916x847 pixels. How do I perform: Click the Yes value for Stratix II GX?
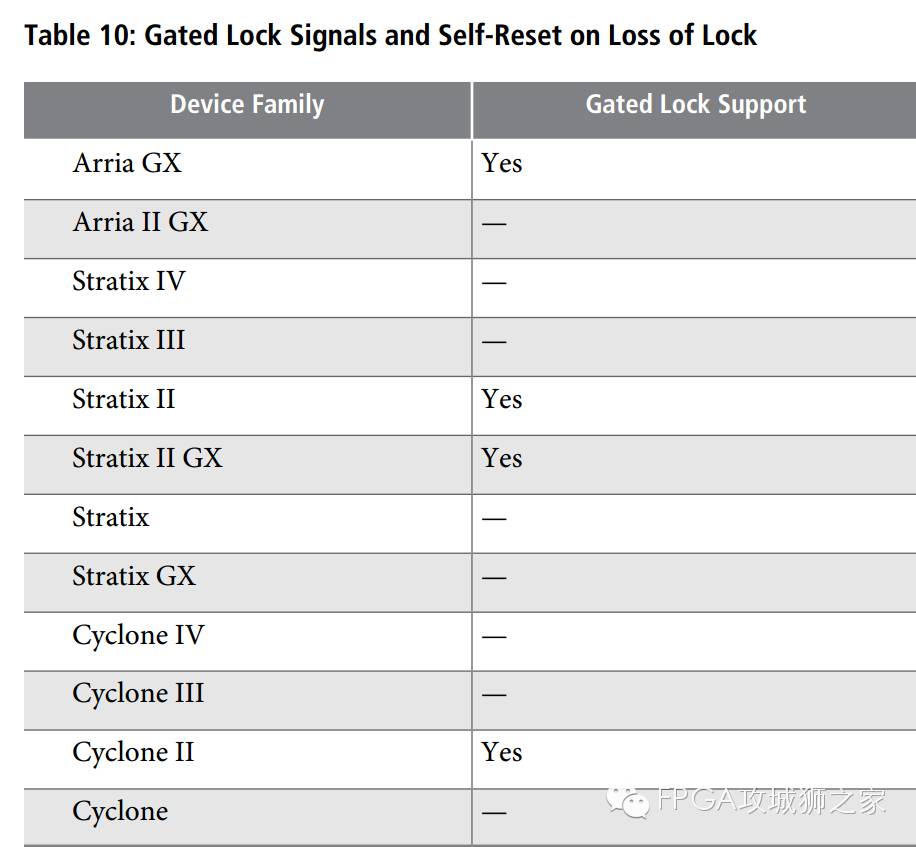click(502, 458)
